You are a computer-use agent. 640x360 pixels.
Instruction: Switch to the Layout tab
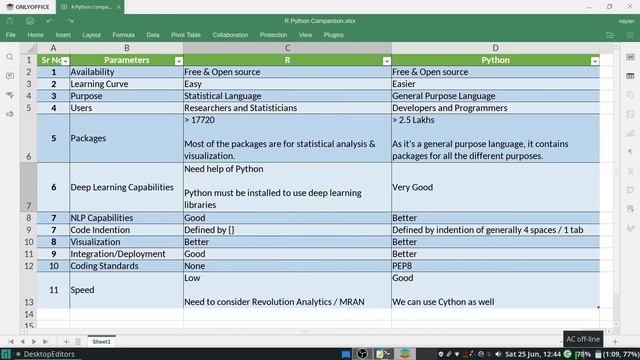point(91,35)
